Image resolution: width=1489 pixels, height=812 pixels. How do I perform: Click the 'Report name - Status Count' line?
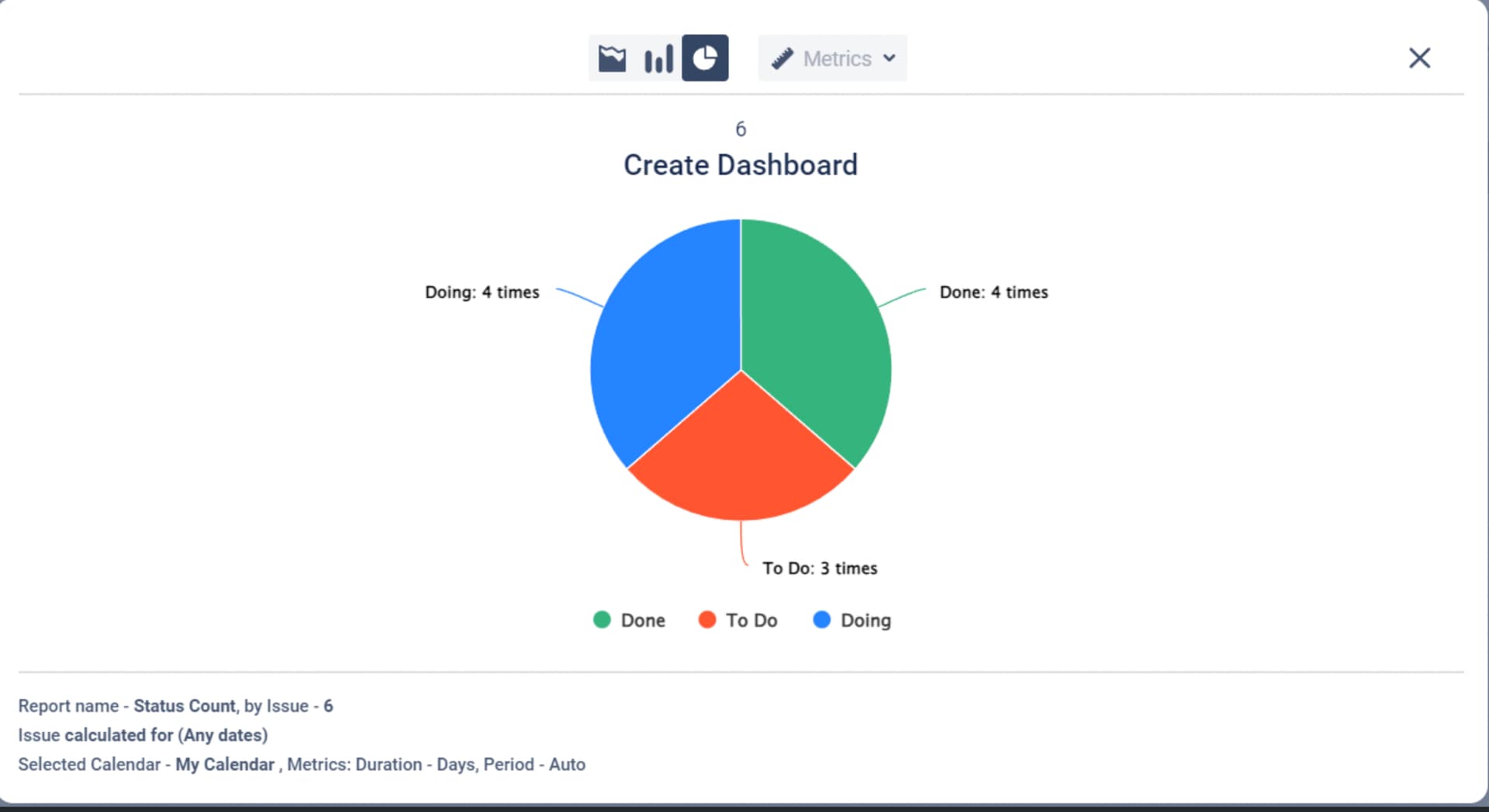[x=175, y=706]
